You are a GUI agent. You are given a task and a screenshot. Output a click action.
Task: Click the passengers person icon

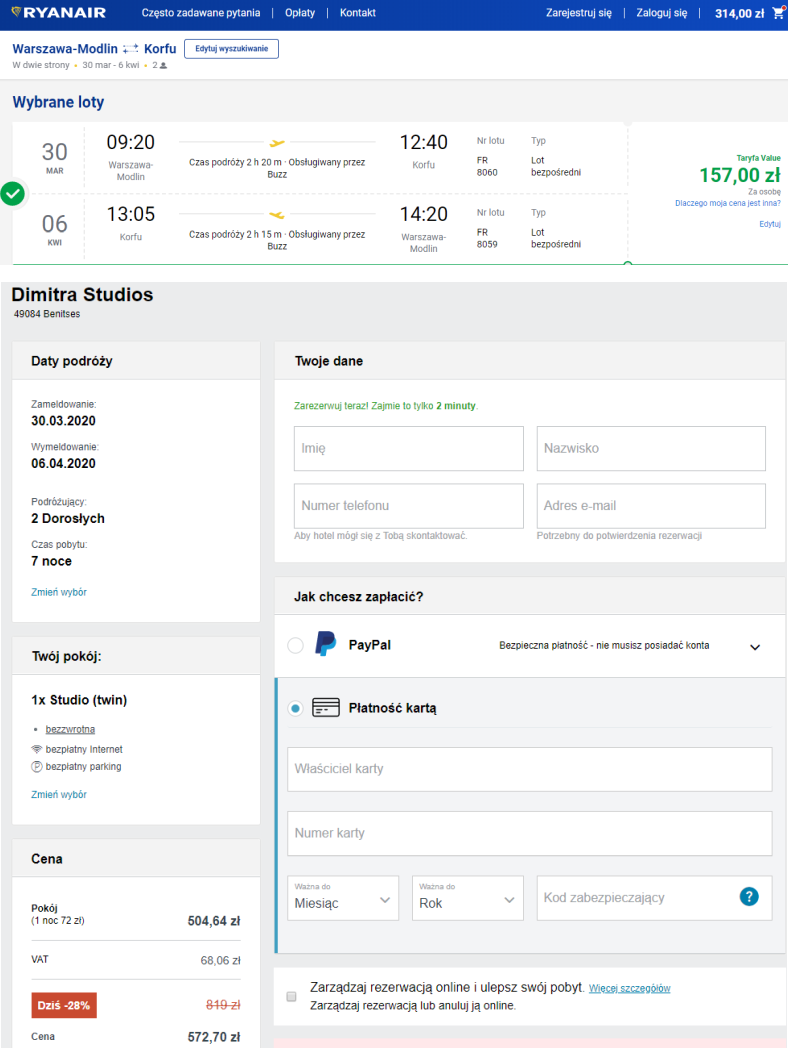point(163,66)
